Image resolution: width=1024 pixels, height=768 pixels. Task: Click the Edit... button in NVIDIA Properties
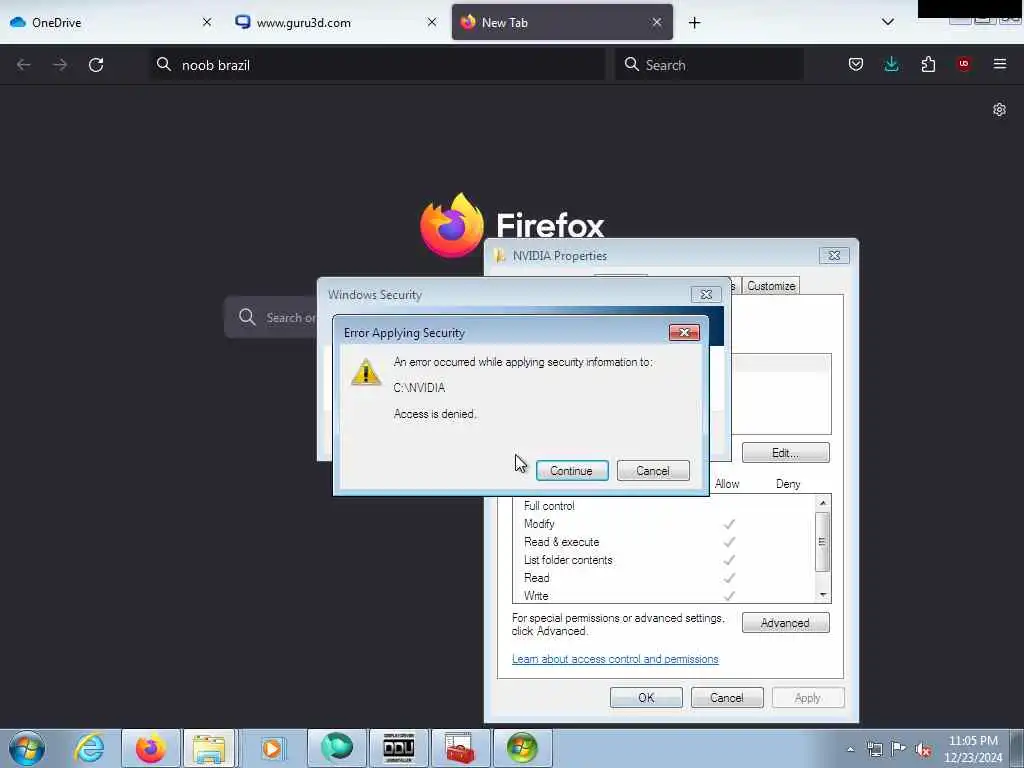(785, 453)
